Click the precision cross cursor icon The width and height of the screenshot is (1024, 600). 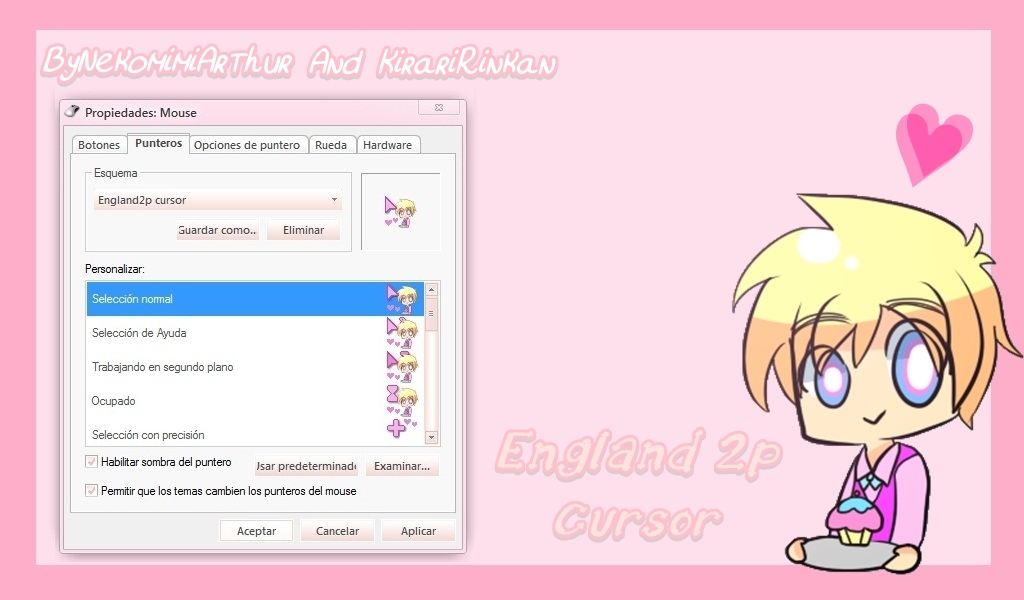pos(401,428)
